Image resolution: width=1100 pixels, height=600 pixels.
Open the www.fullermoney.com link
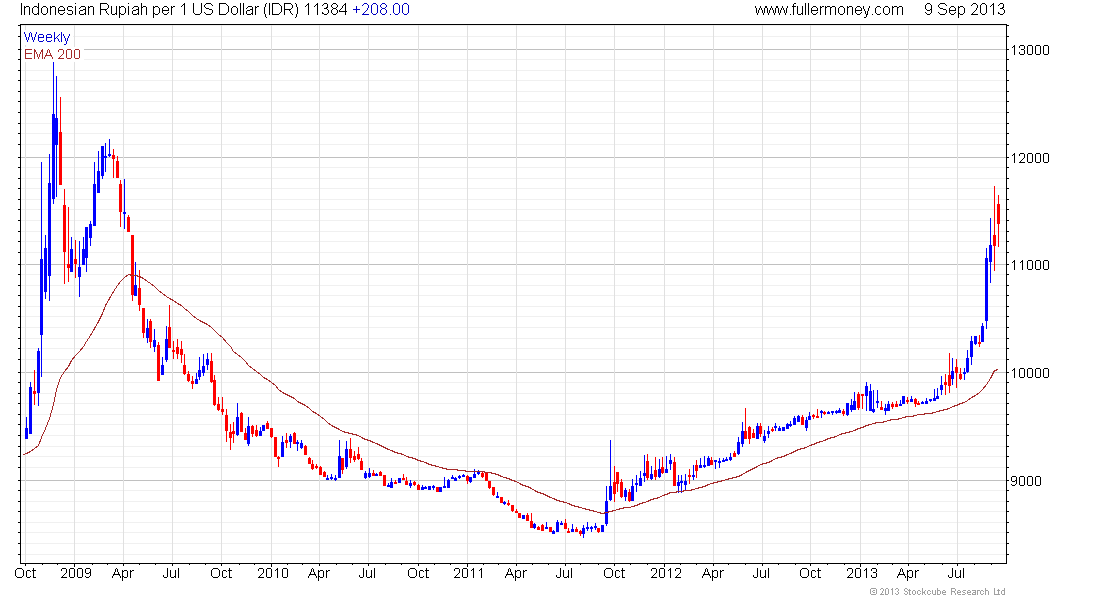coord(829,10)
